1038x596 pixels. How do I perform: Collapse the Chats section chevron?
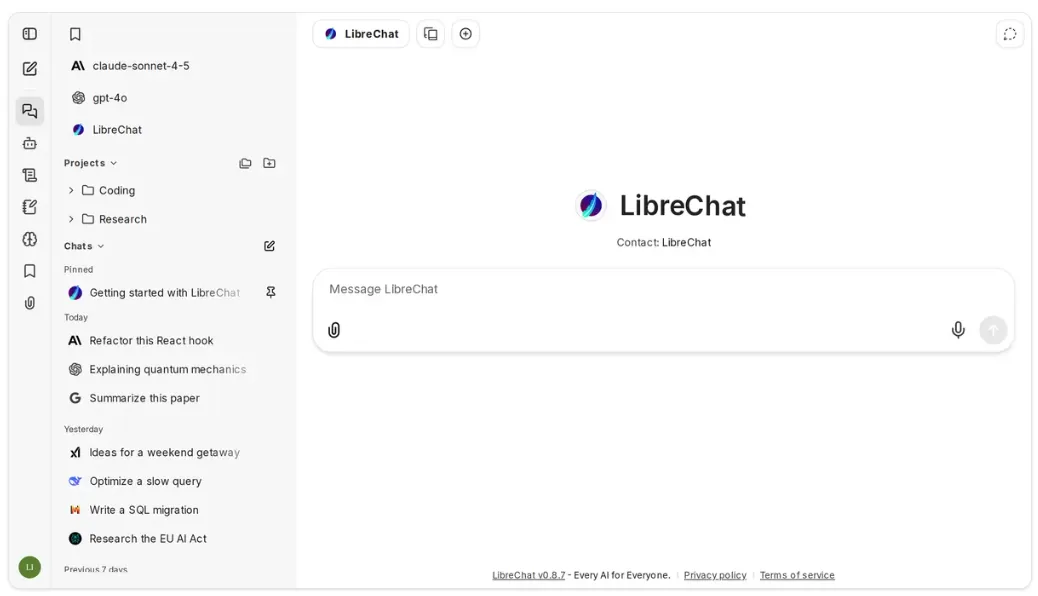(101, 246)
